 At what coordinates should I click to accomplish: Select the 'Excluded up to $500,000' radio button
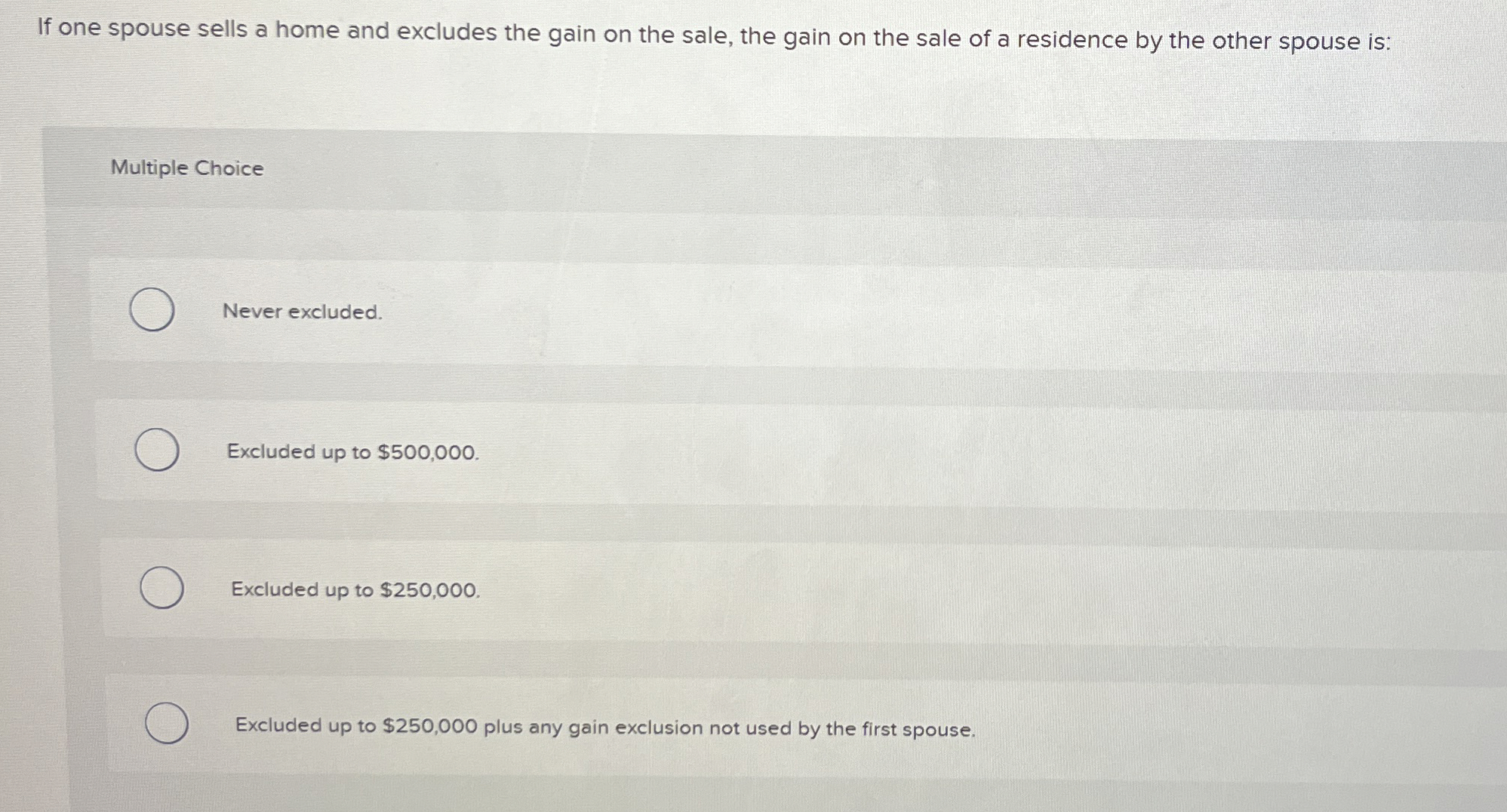point(156,451)
